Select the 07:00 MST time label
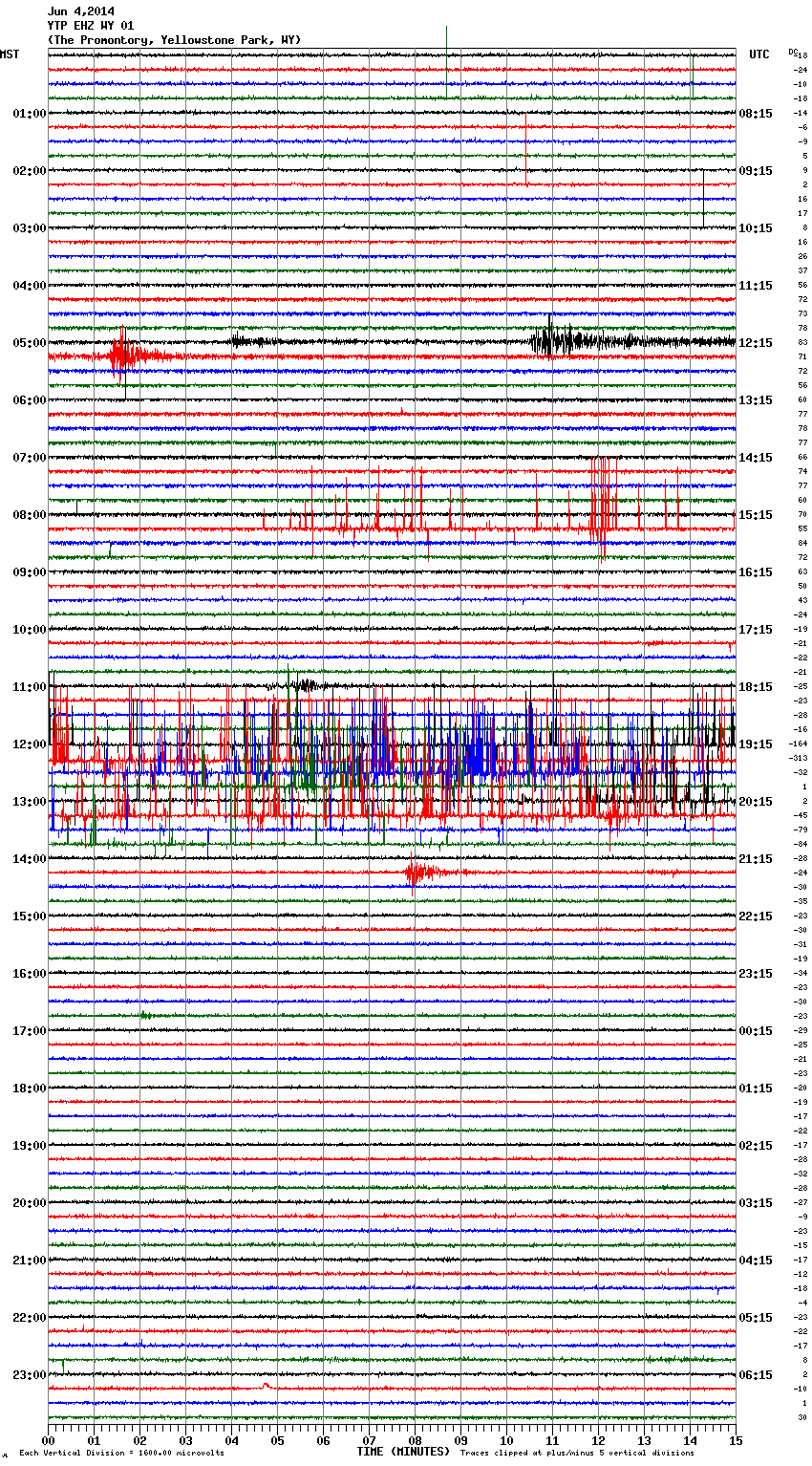Image resolution: width=812 pixels, height=1466 pixels. pos(29,458)
